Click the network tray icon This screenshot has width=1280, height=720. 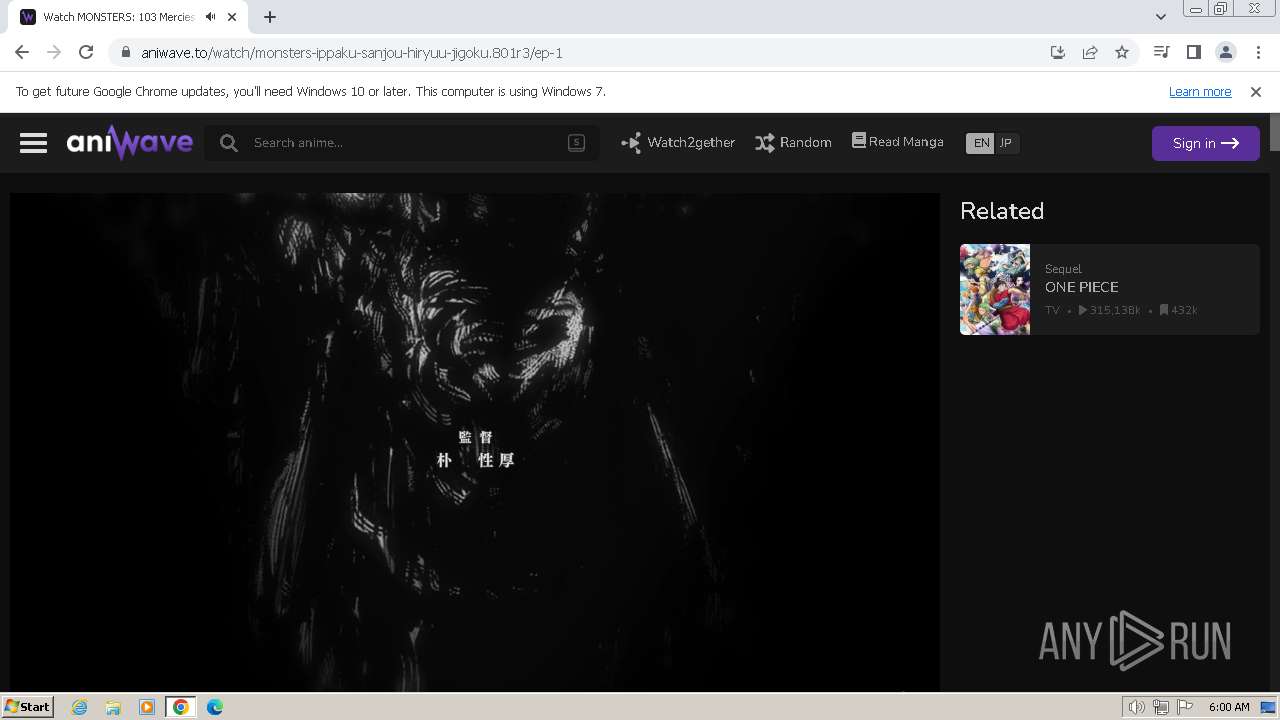(1161, 707)
